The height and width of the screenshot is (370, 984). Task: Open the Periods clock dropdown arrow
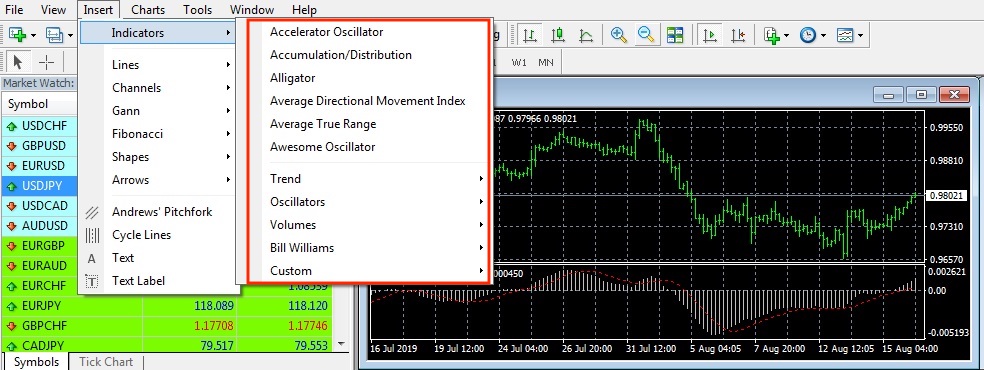823,36
